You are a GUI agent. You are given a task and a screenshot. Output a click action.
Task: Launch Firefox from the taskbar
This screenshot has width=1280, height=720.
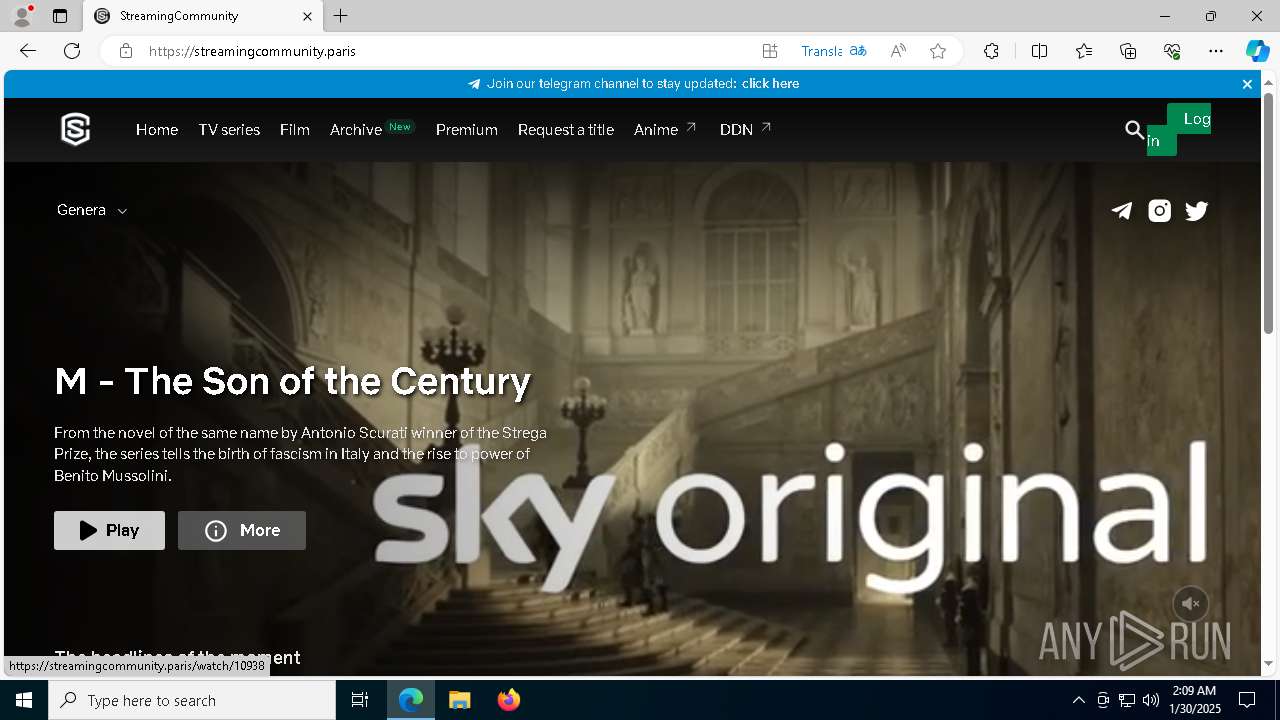pyautogui.click(x=509, y=700)
